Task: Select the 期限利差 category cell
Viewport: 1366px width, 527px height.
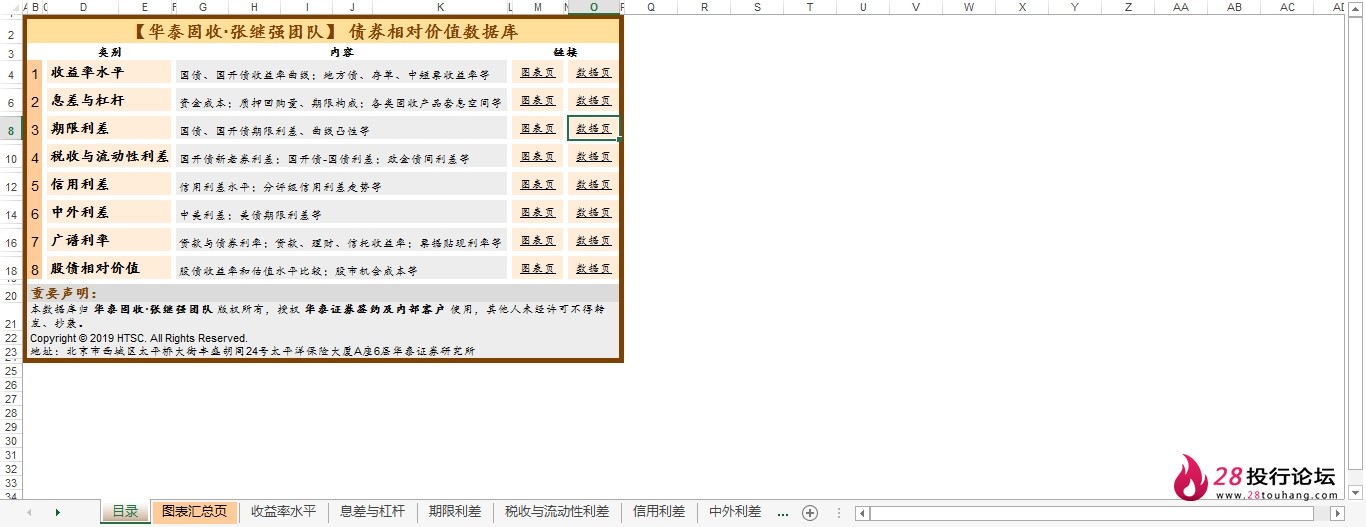Action: pyautogui.click(x=109, y=128)
